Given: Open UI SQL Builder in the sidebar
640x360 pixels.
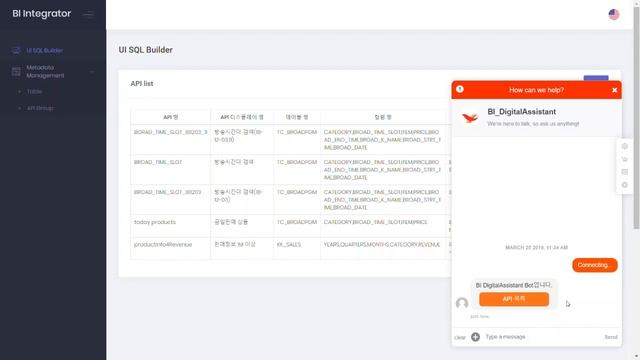Looking at the screenshot, I should 44,51.
